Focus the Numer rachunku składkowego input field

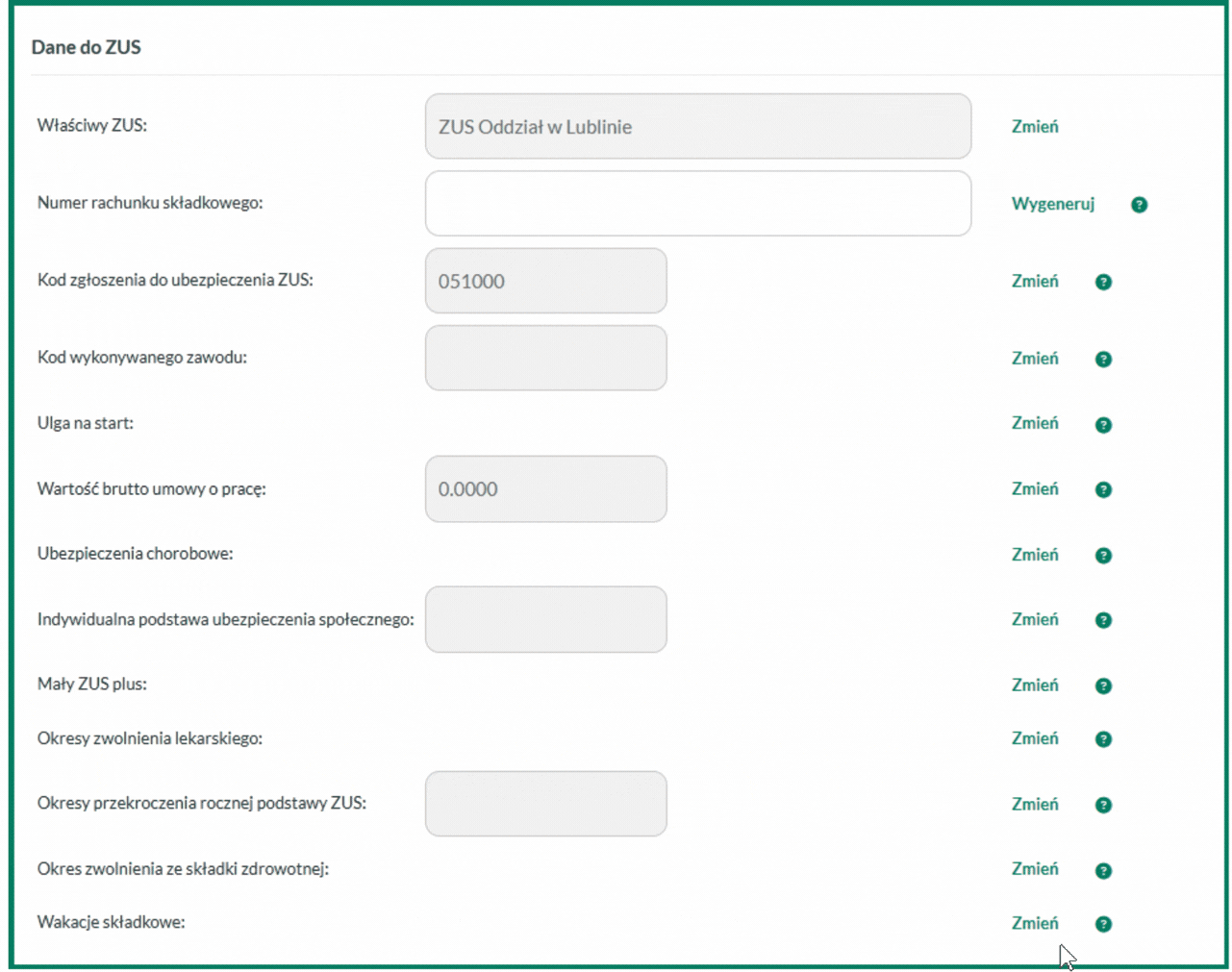pyautogui.click(x=698, y=204)
